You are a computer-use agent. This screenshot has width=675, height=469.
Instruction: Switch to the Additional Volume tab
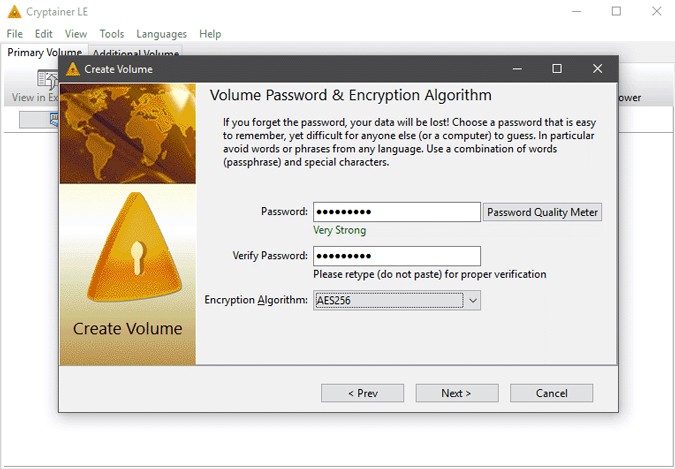pos(135,53)
